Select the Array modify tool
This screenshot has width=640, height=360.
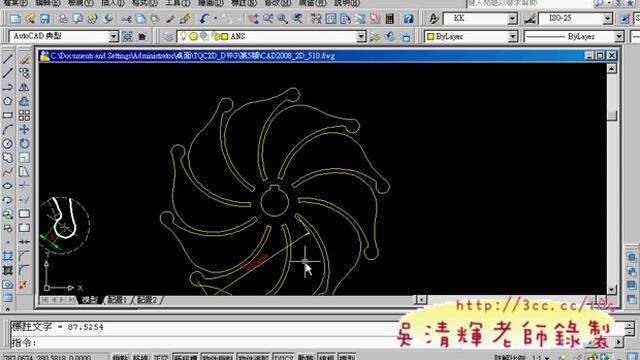24,116
